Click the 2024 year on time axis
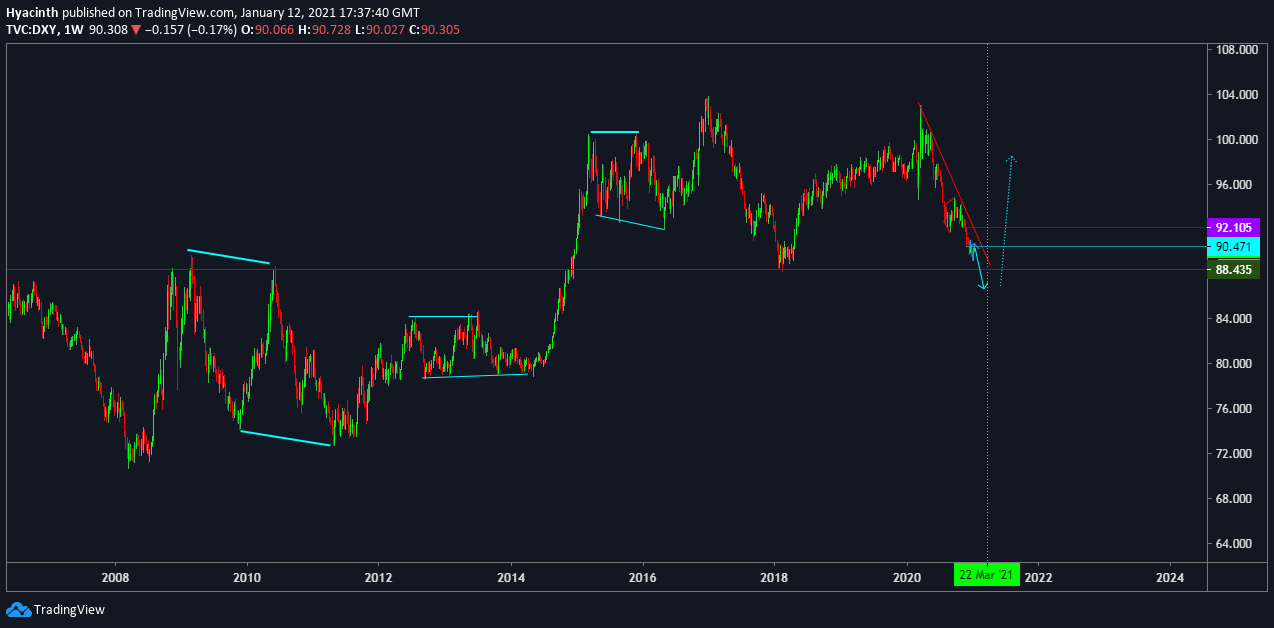 pos(1169,577)
